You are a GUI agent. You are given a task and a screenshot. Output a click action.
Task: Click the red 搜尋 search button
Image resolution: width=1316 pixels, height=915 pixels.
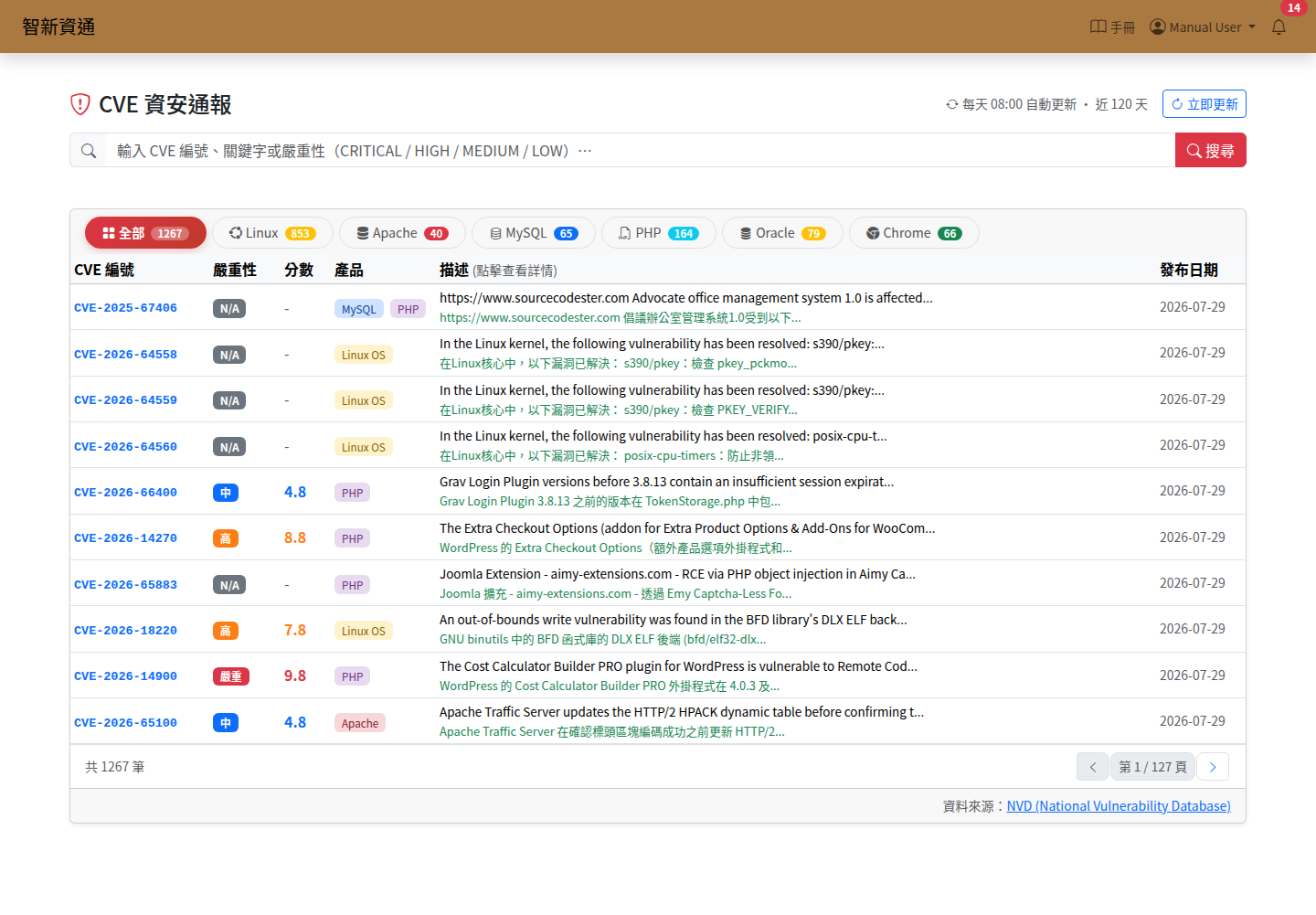pos(1210,151)
